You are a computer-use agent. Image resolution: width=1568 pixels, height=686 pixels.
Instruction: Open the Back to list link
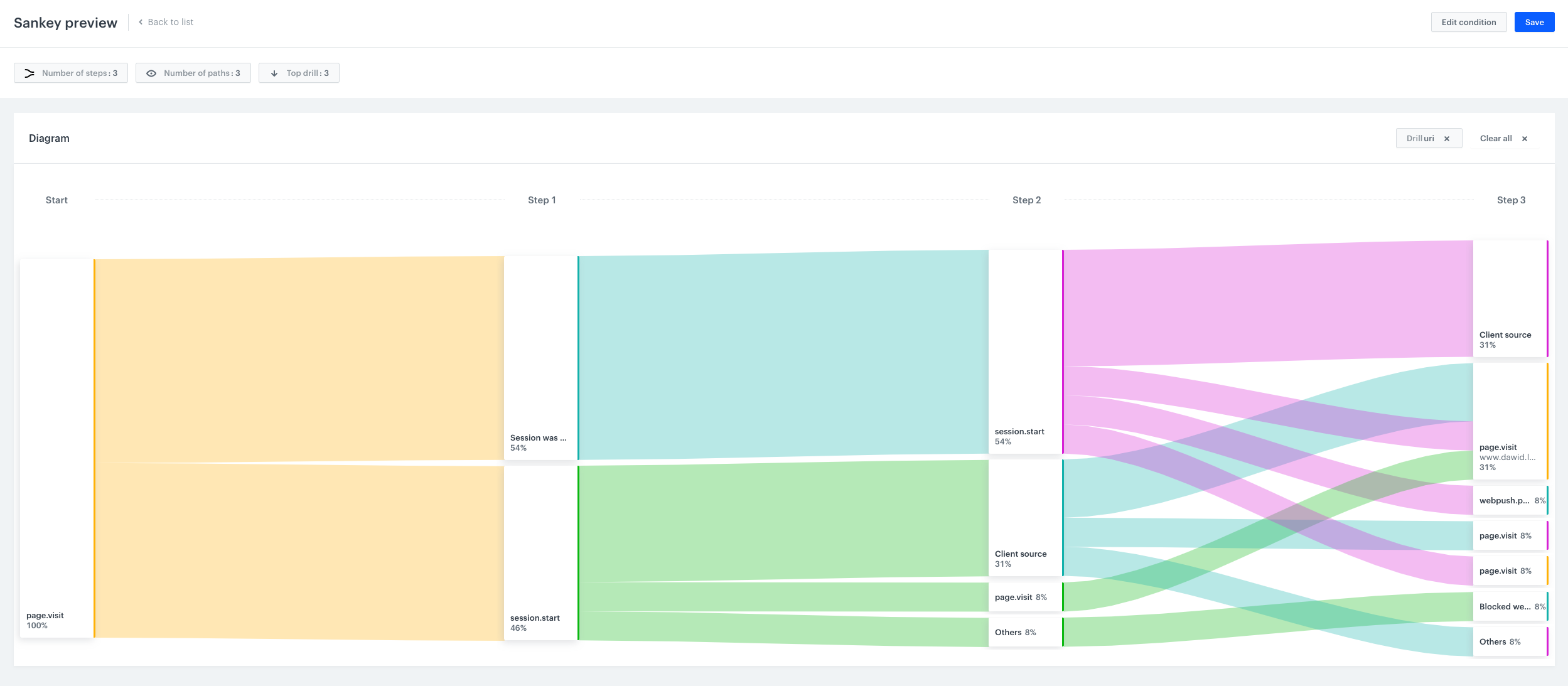pos(170,21)
